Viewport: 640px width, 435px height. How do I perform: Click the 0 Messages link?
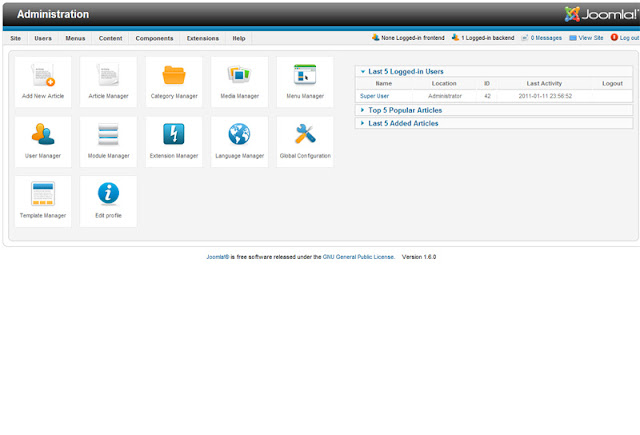click(546, 38)
